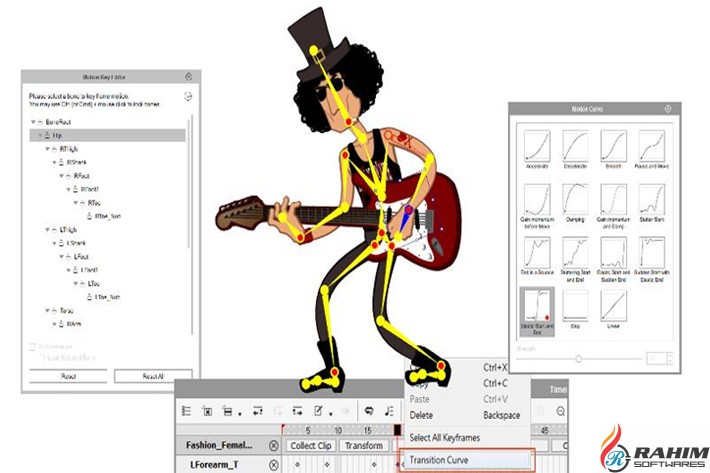The height and width of the screenshot is (473, 710).
Task: Select the LToe_Nub bone in tree
Action: (107, 297)
